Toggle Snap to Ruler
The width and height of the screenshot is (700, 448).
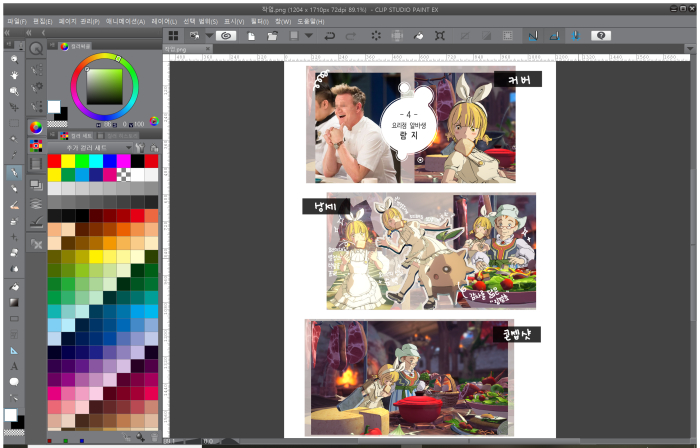pos(533,35)
